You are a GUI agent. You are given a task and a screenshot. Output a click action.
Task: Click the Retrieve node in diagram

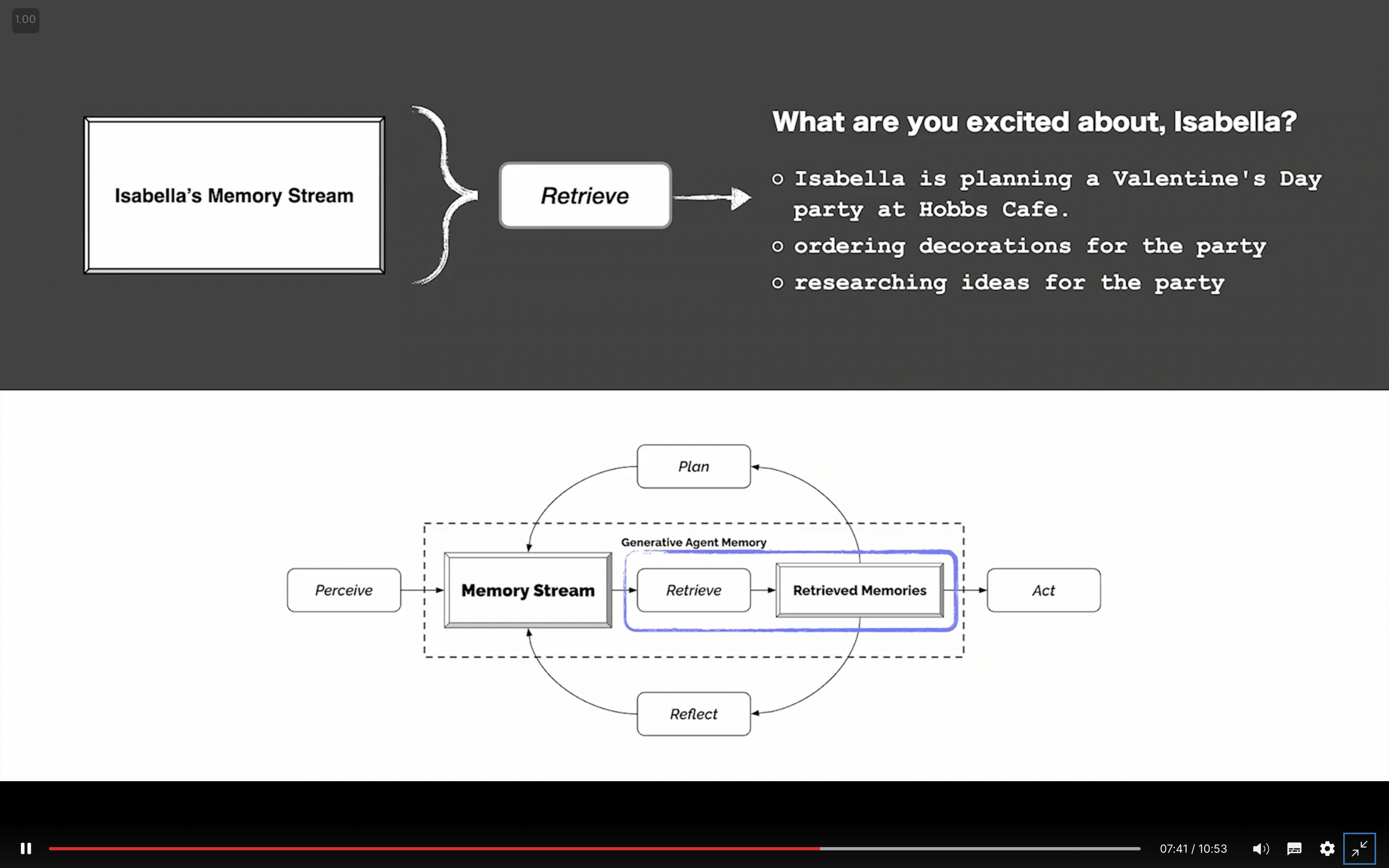(x=693, y=590)
